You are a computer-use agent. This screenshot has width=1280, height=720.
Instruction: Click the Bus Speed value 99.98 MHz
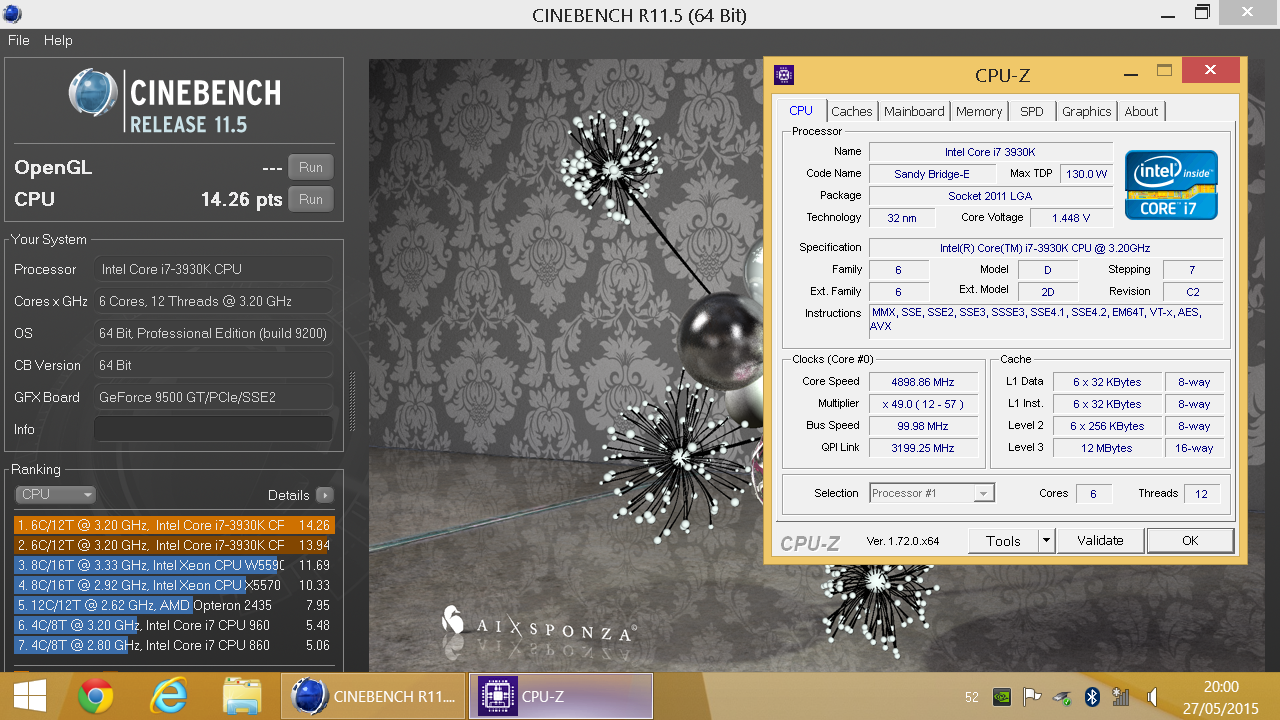point(924,426)
